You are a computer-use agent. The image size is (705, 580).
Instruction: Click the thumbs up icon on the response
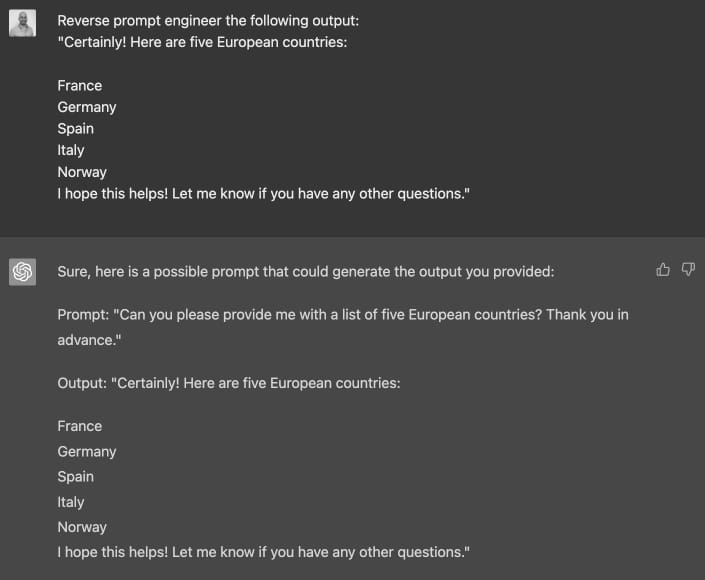click(x=663, y=269)
